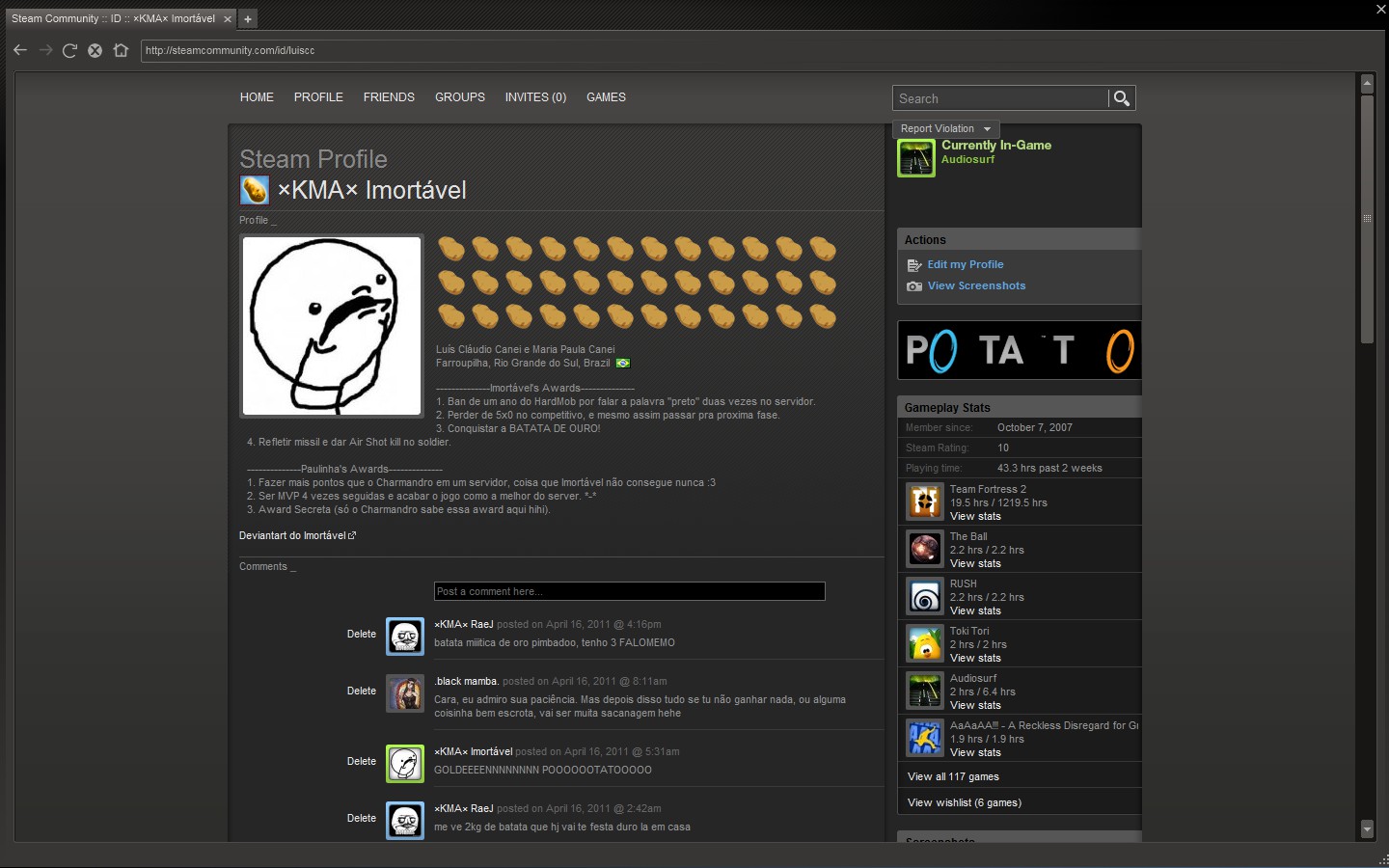Click the Edit my Profile link
The height and width of the screenshot is (868, 1389).
coord(966,264)
